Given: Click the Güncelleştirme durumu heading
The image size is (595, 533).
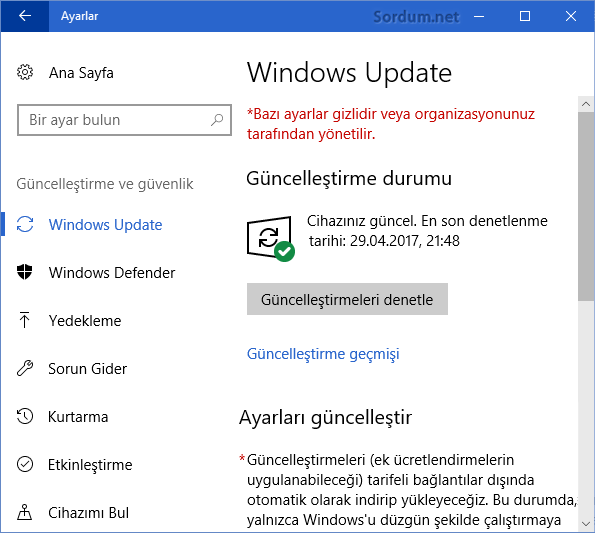Looking at the screenshot, I should [x=349, y=179].
